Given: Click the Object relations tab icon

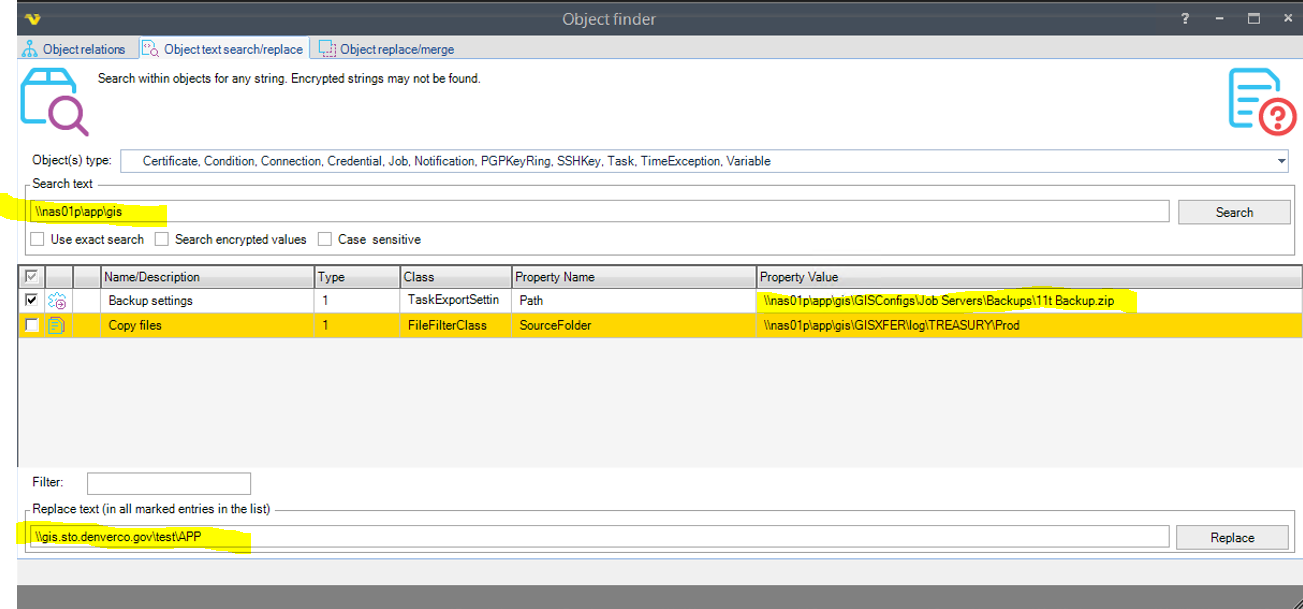Looking at the screenshot, I should 29,49.
